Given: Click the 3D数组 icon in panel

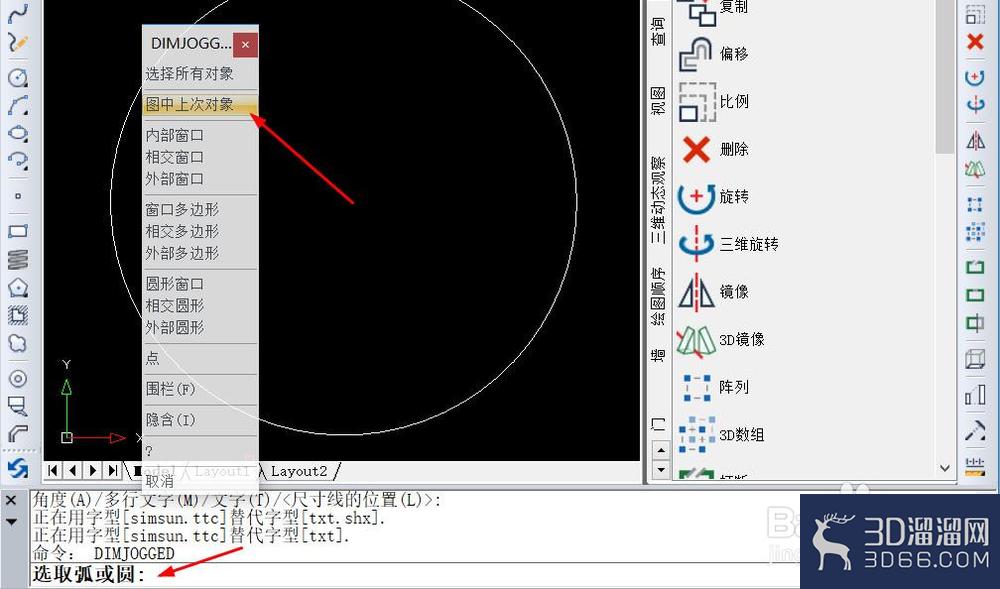Looking at the screenshot, I should click(696, 435).
